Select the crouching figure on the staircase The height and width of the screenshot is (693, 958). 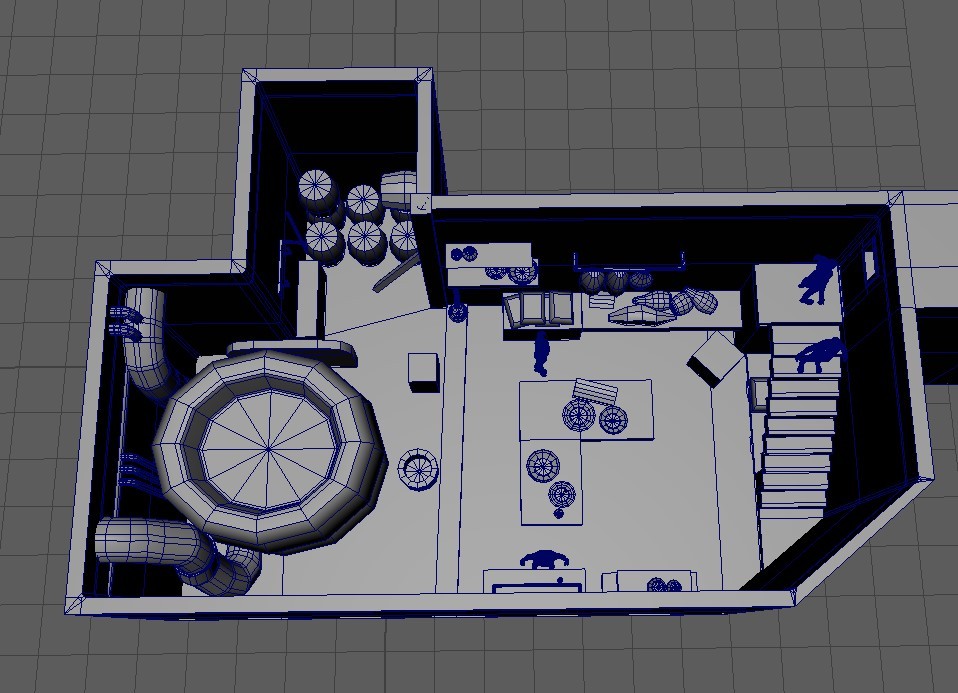(821, 354)
